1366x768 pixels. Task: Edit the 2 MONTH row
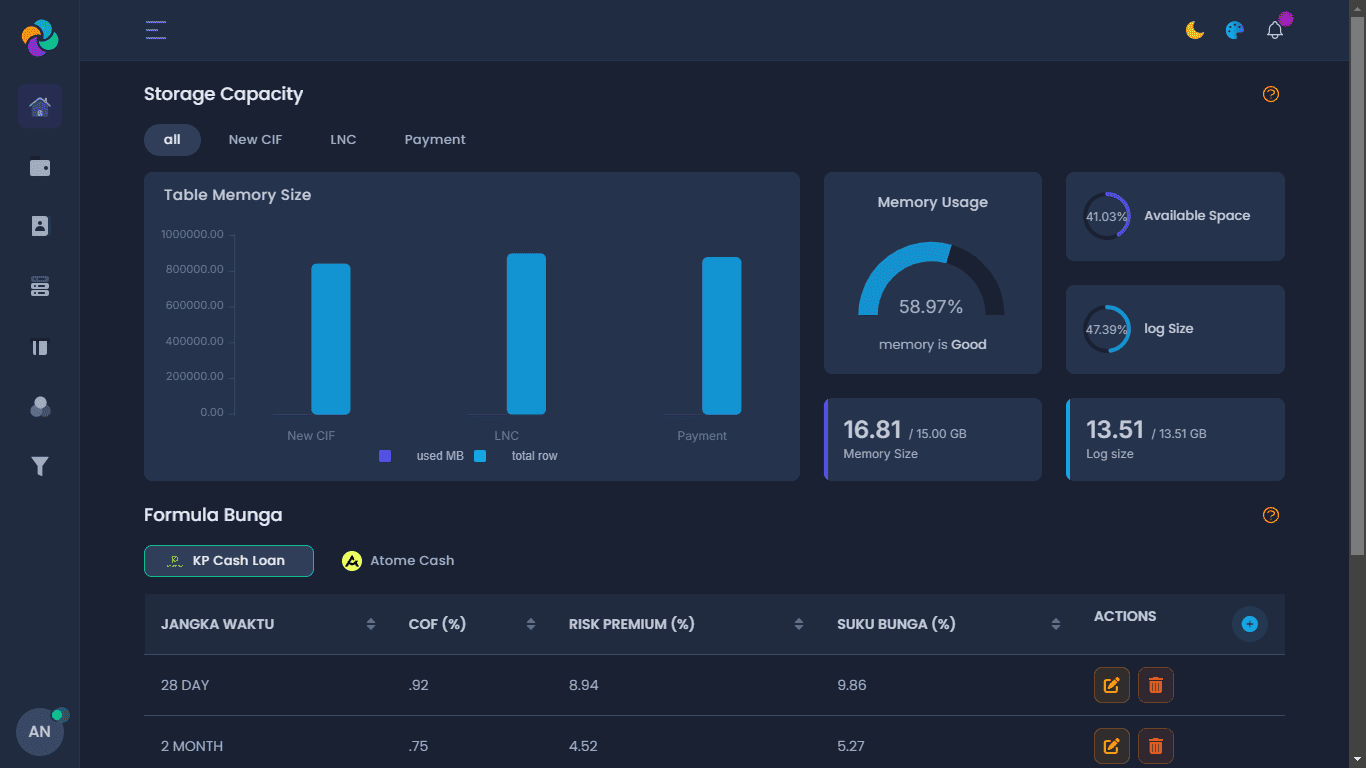(x=1111, y=746)
